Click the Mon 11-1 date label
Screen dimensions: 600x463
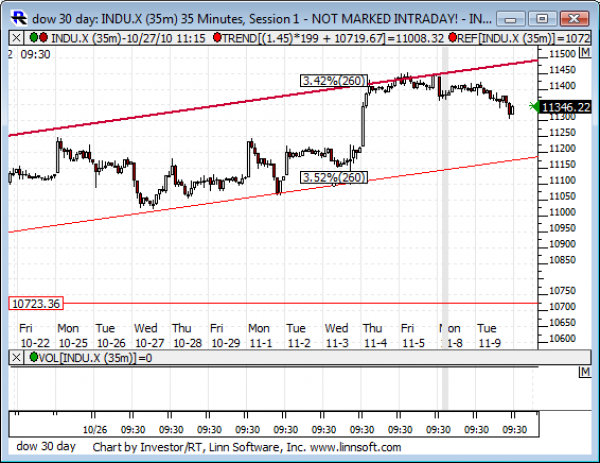point(260,336)
